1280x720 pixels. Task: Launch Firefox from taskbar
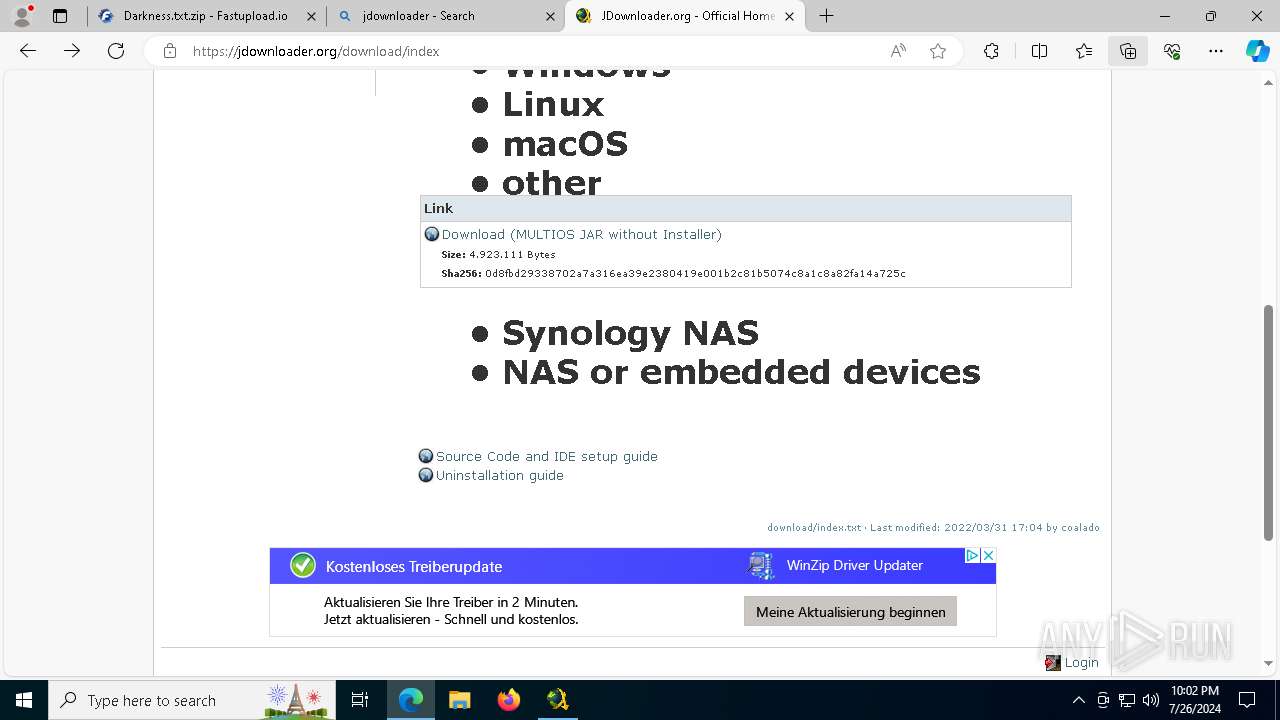pyautogui.click(x=509, y=700)
